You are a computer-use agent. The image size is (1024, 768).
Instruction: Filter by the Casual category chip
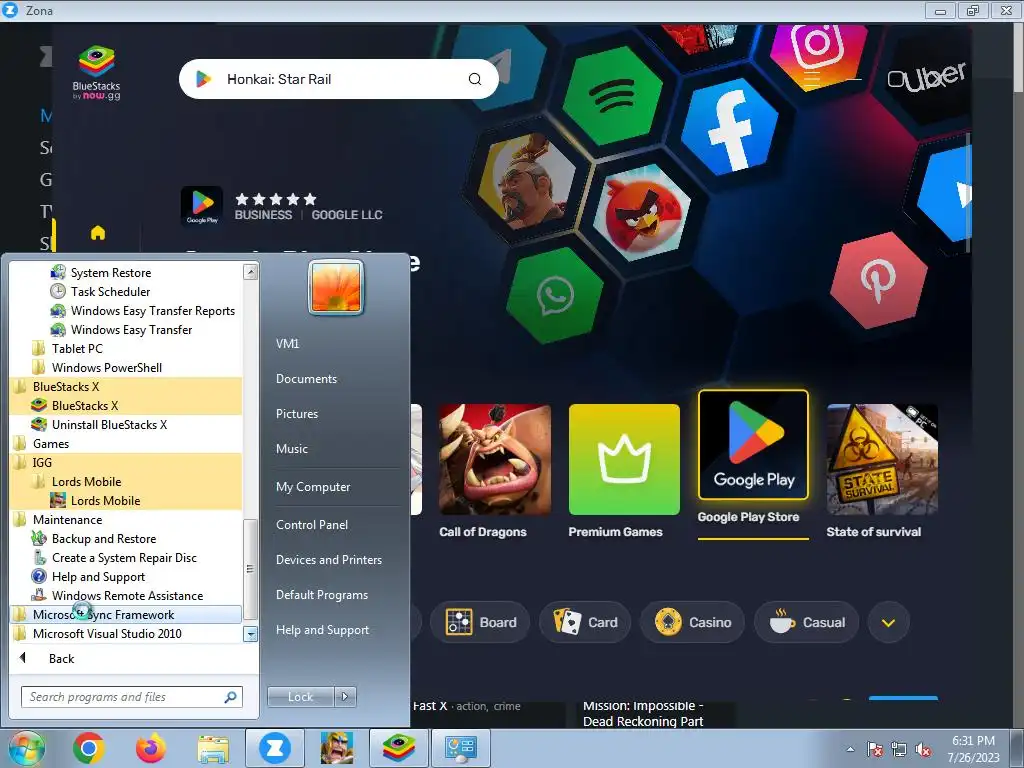pyautogui.click(x=807, y=622)
